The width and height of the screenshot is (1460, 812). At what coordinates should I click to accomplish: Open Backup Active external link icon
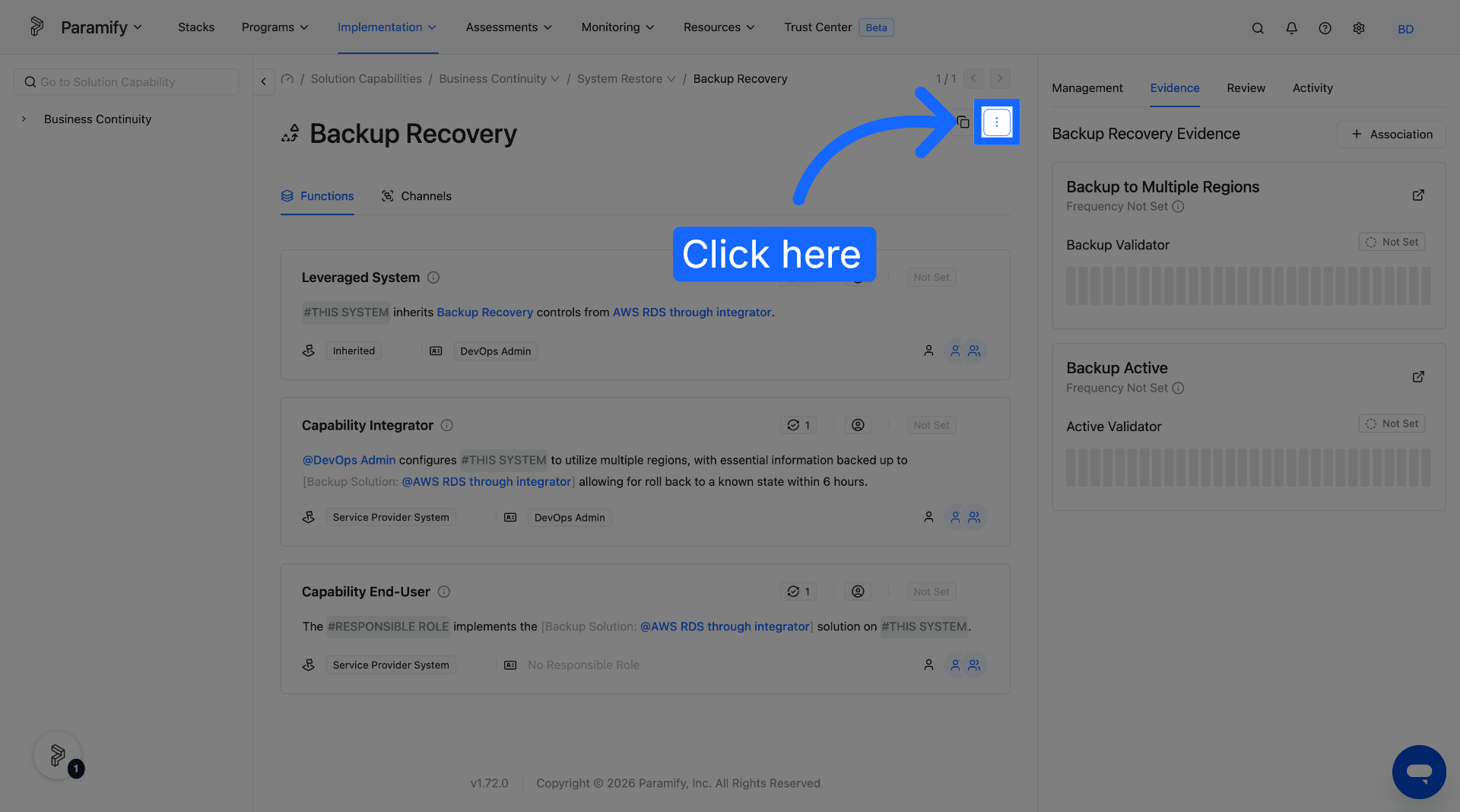tap(1418, 377)
